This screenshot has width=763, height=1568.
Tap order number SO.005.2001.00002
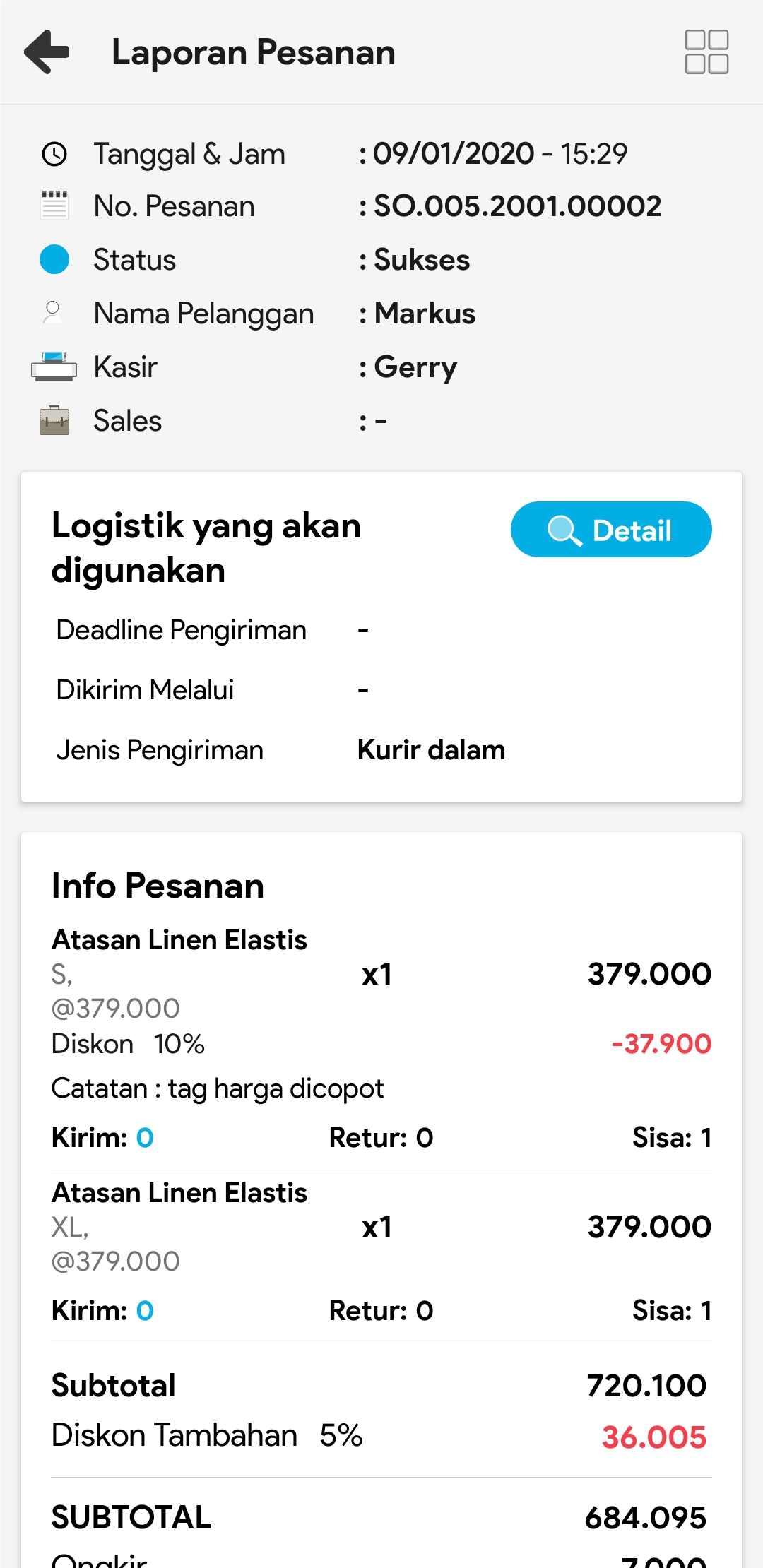point(517,206)
